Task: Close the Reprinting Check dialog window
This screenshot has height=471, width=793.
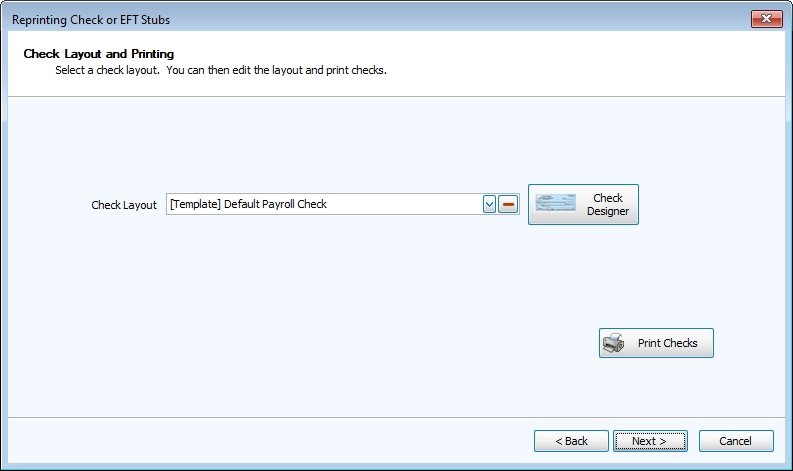Action: tap(765, 19)
